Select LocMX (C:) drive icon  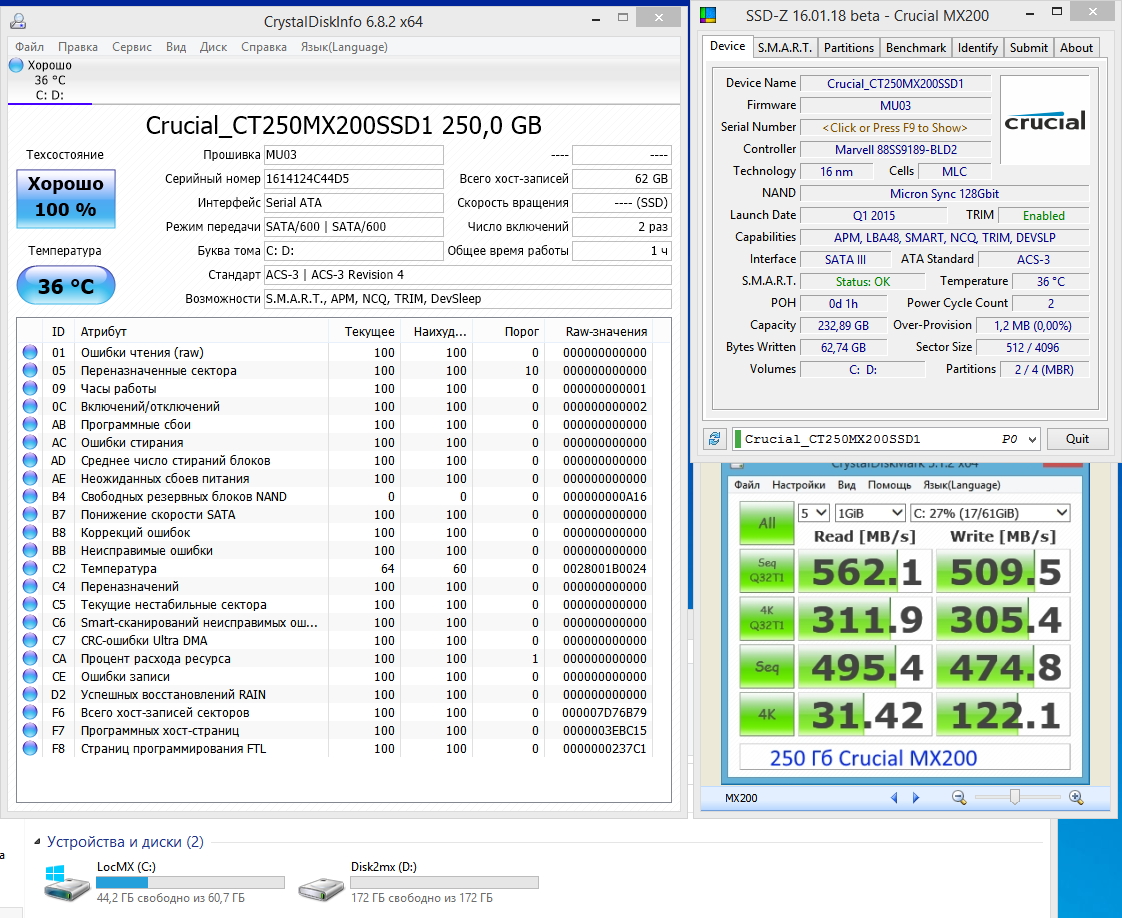(x=67, y=882)
